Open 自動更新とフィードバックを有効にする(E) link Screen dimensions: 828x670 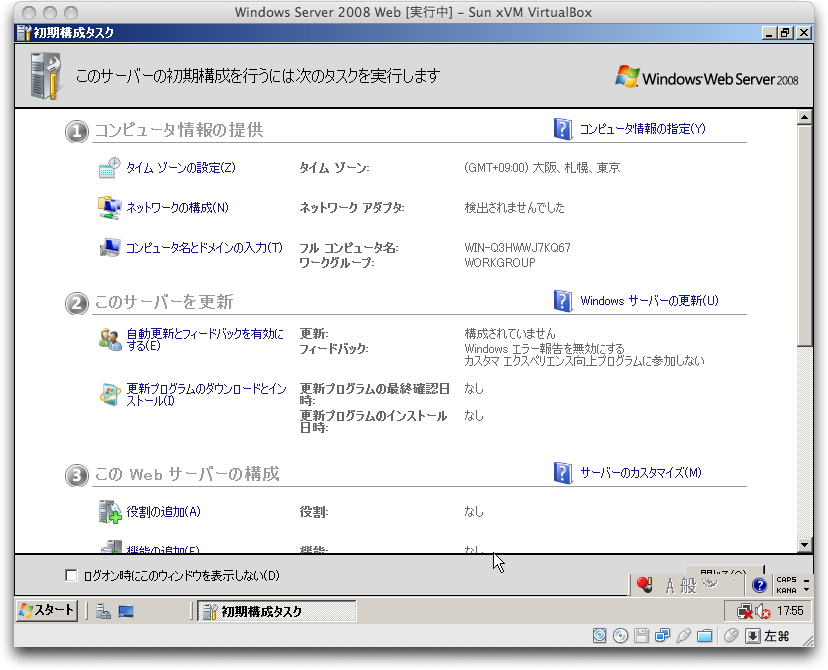tap(205, 339)
